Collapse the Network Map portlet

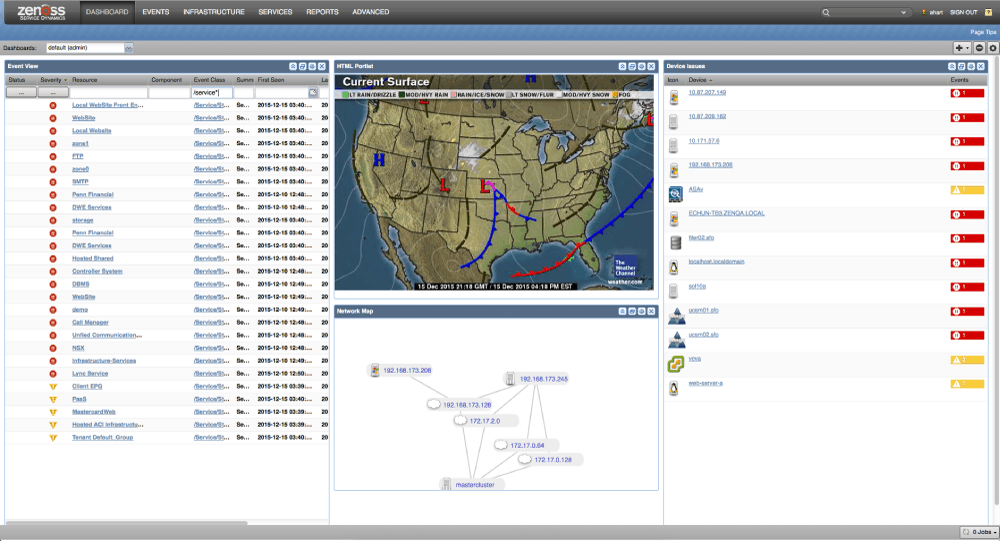(622, 311)
